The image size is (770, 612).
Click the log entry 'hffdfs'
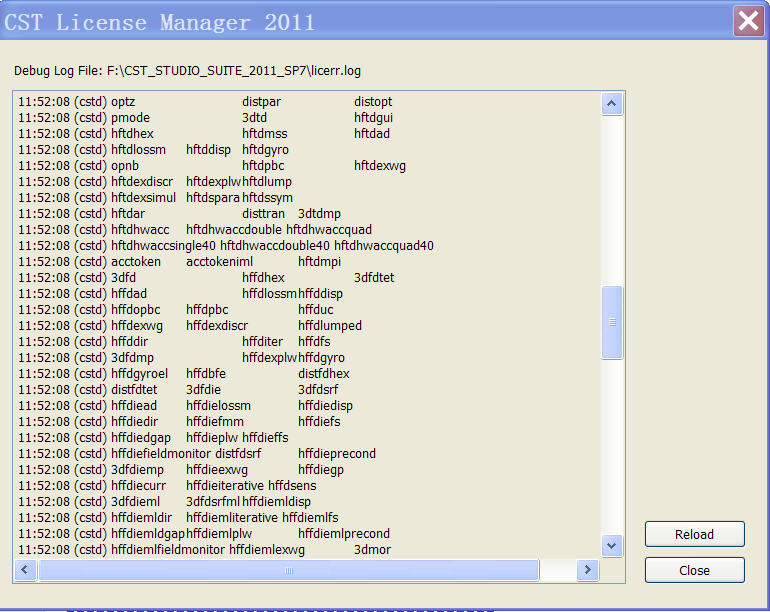[x=314, y=342]
